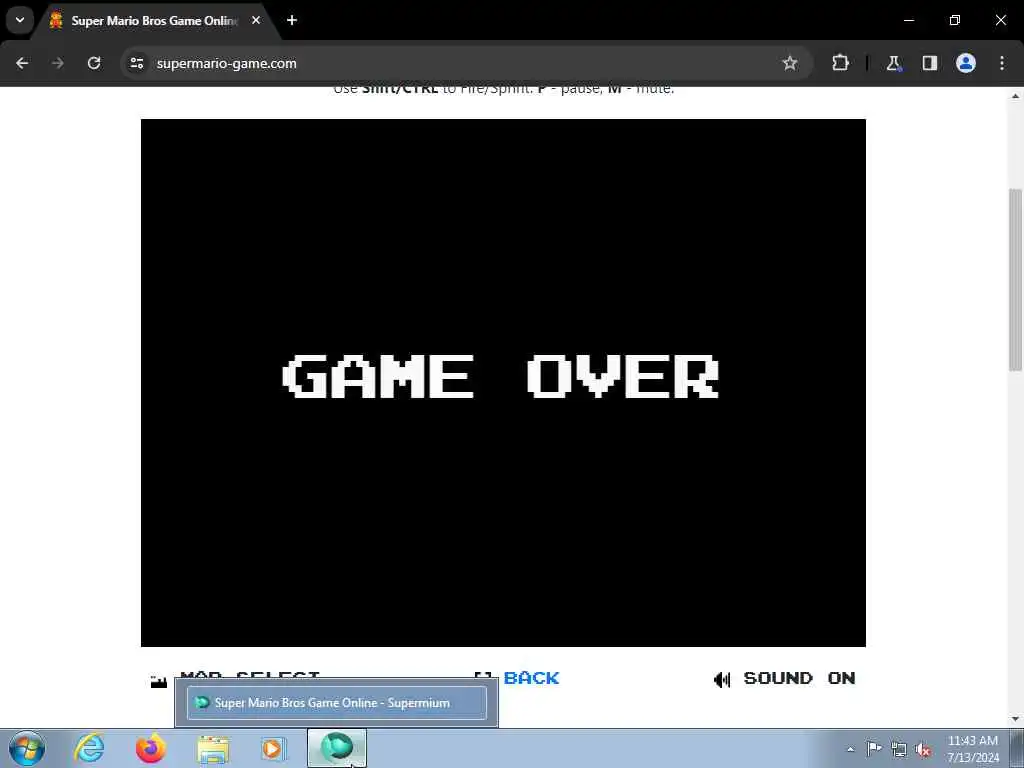Open the Extensions puzzle icon
The width and height of the screenshot is (1024, 768).
coord(840,63)
